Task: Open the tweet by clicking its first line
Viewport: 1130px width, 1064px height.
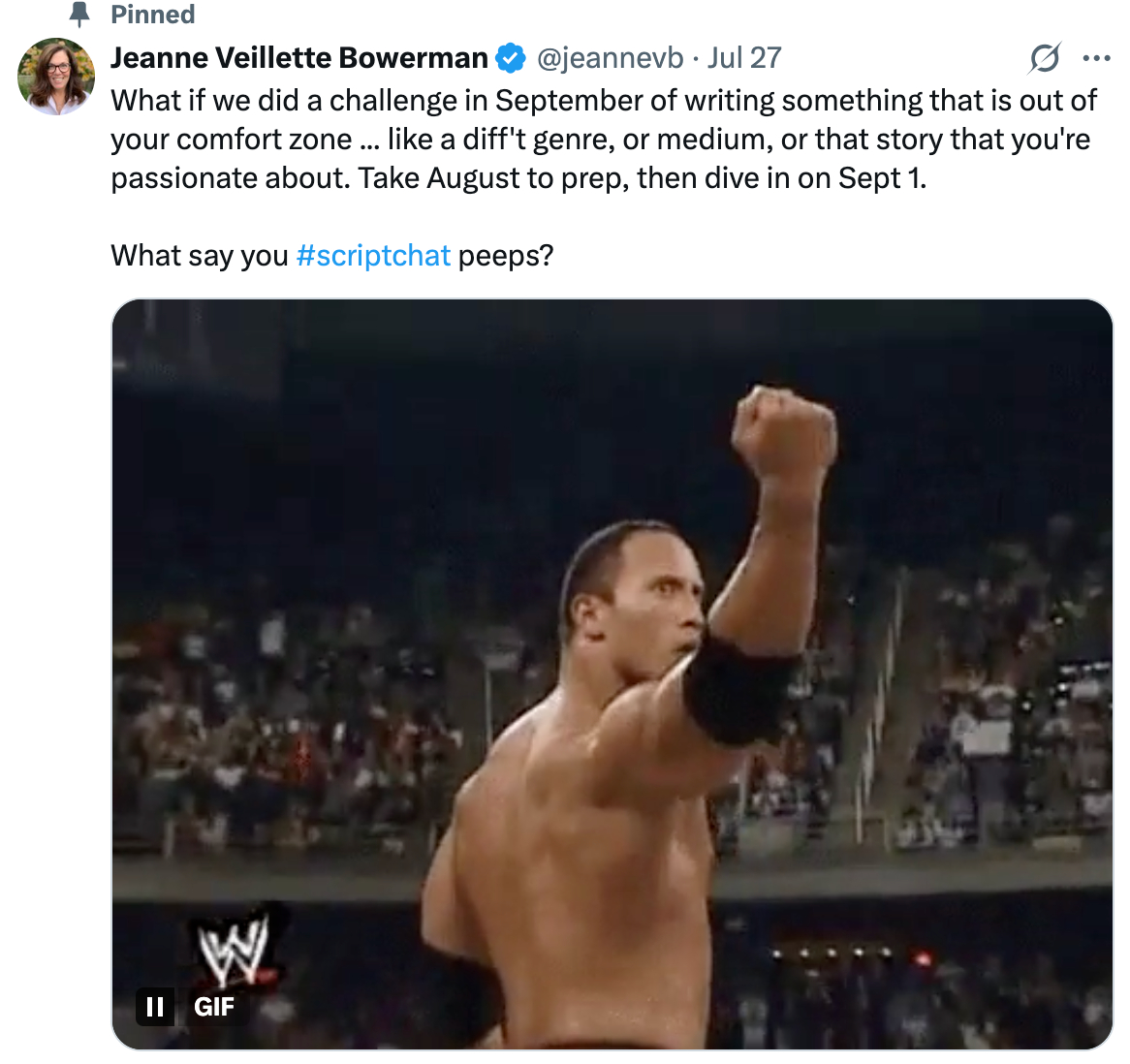Action: (603, 101)
